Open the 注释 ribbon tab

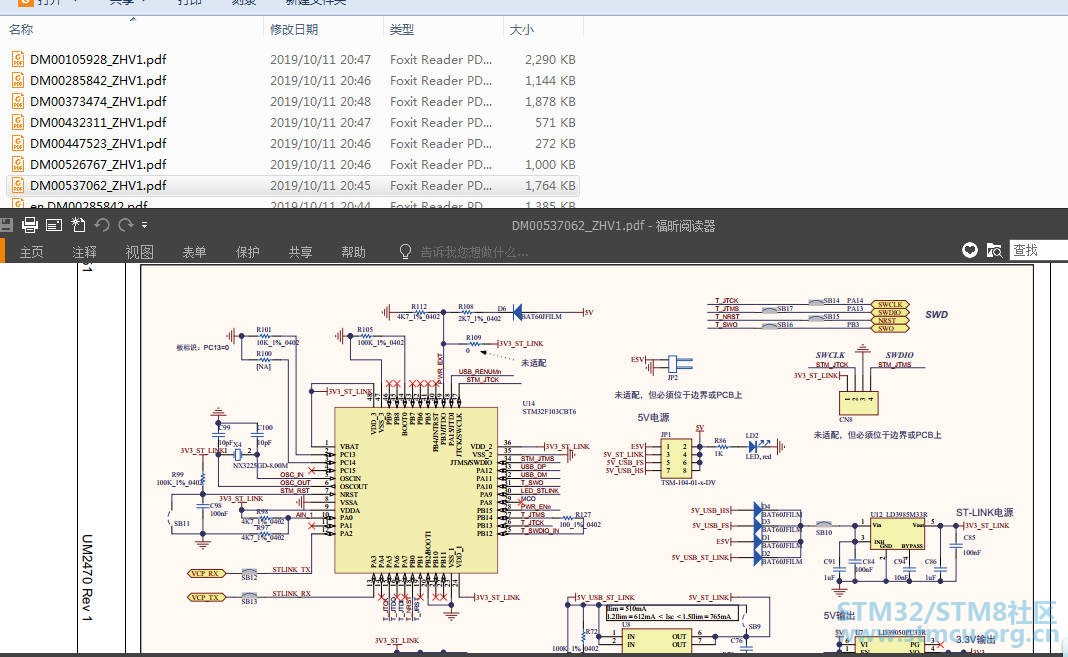[x=84, y=252]
